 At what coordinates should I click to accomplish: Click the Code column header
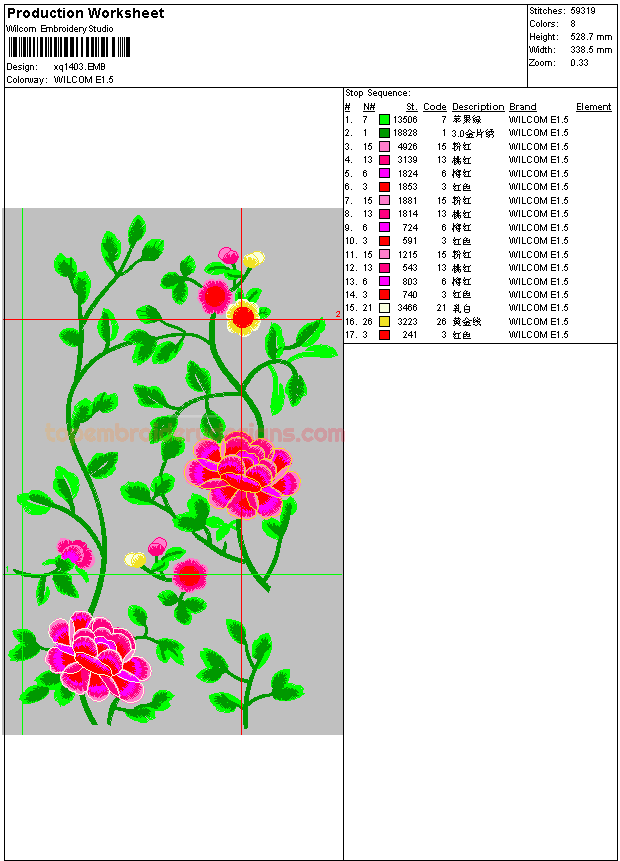click(434, 107)
